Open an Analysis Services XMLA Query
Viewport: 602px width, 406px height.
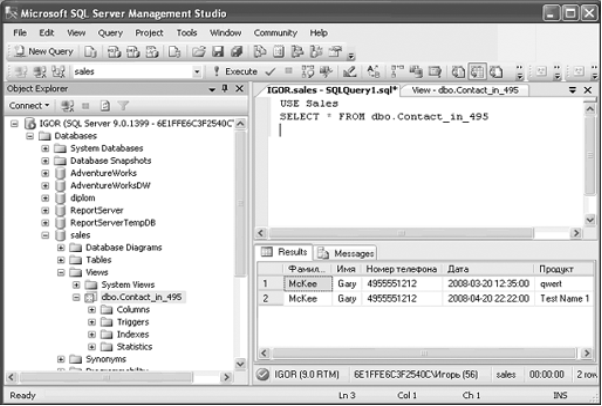point(152,51)
